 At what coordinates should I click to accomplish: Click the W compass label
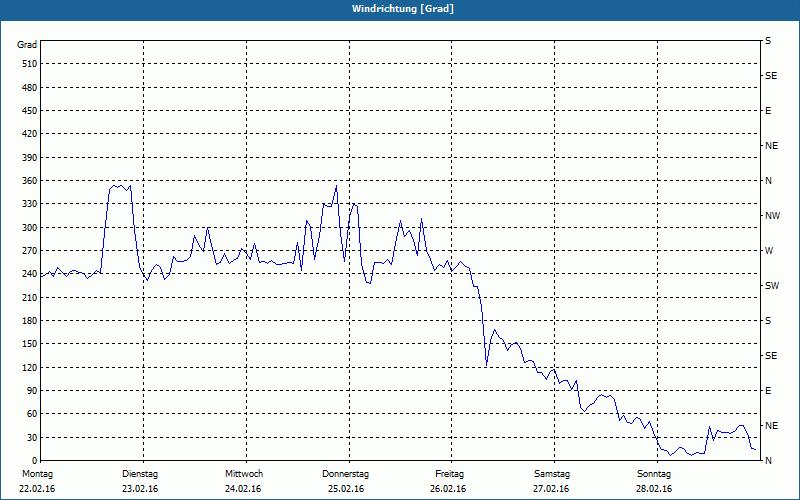769,251
